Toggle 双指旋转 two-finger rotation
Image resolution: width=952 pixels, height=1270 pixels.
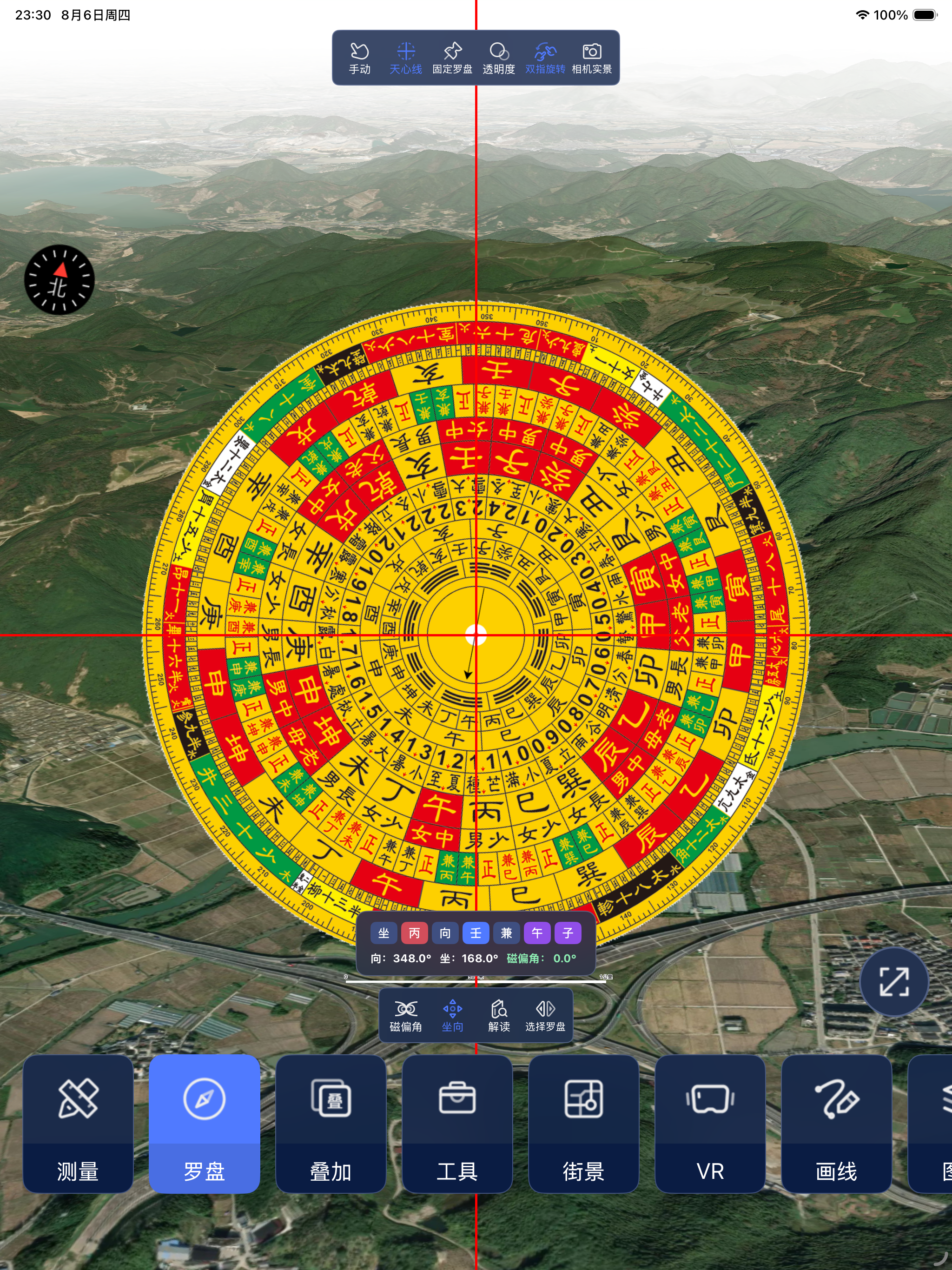click(x=545, y=58)
